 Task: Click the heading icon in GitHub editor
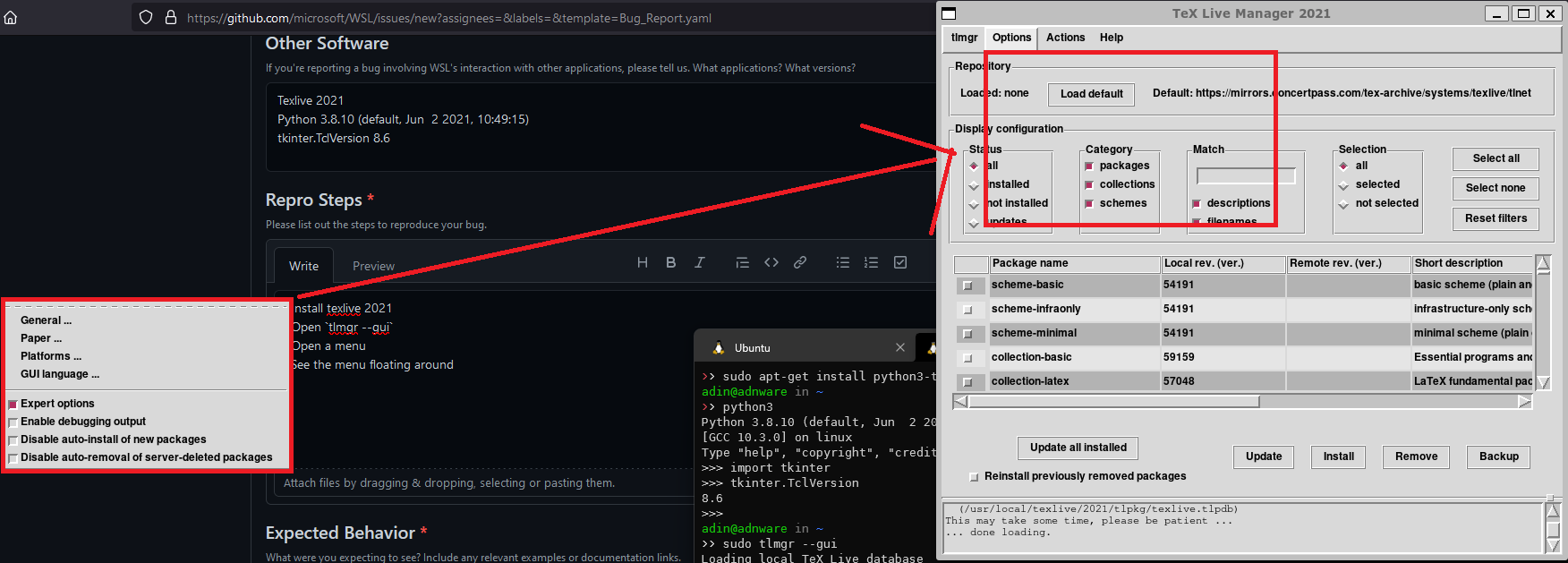click(643, 262)
